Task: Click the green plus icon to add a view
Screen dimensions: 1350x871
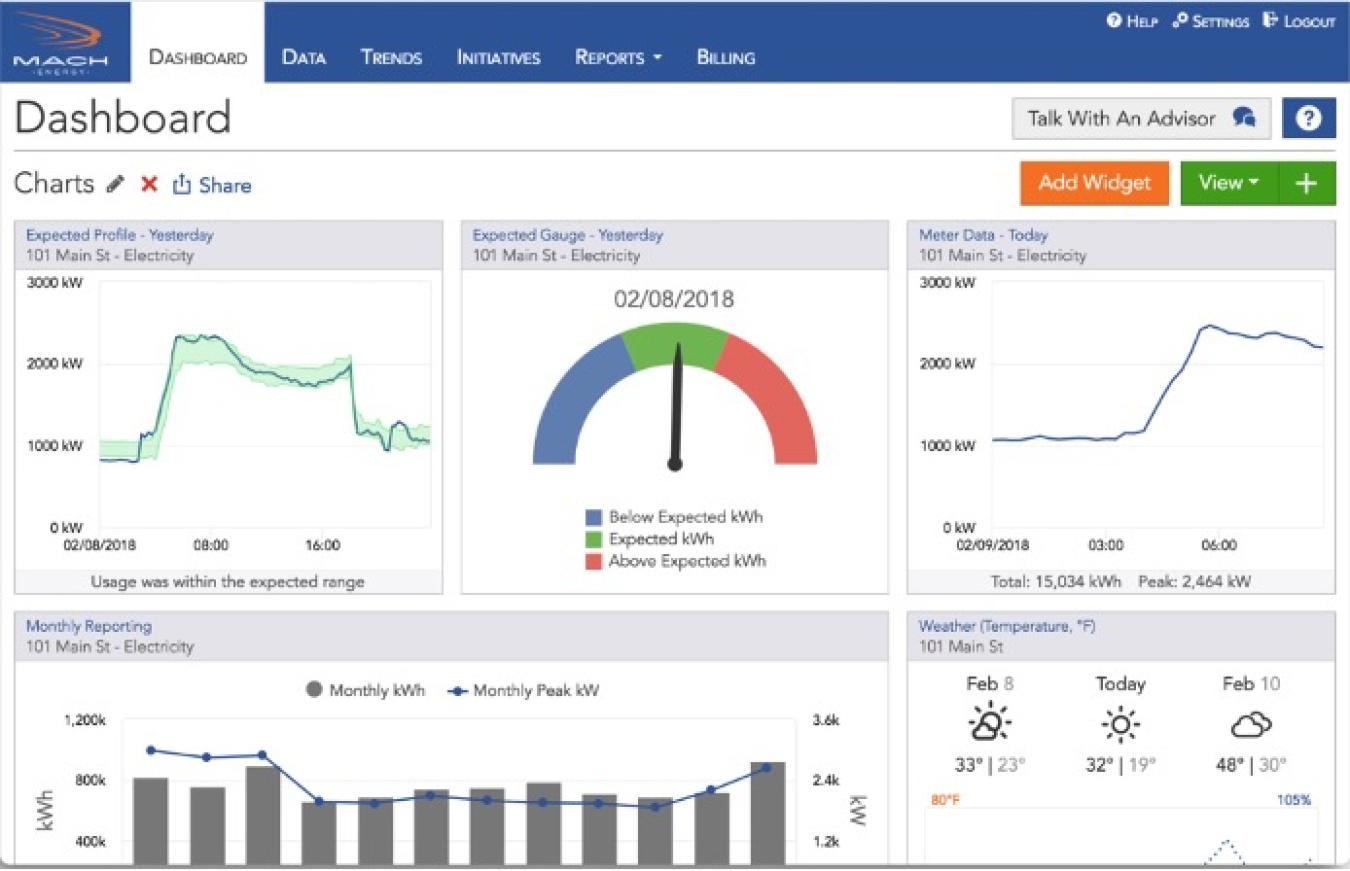Action: 1306,183
